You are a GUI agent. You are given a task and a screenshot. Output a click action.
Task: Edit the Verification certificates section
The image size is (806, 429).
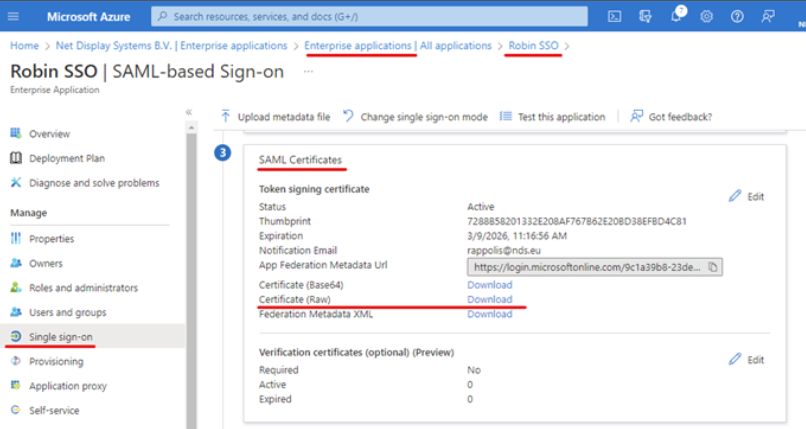coord(746,360)
